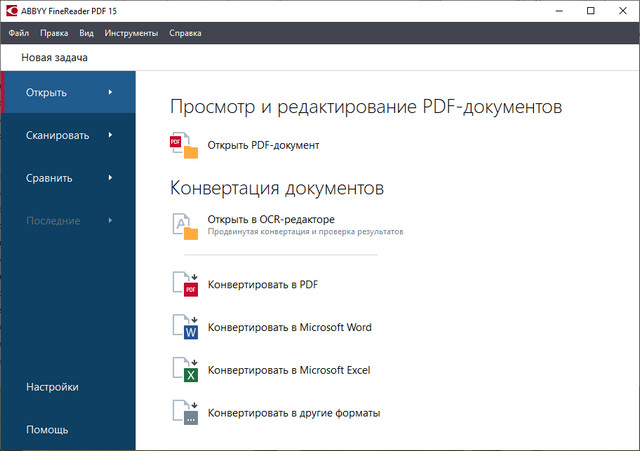Open the Вид menu
Image resolution: width=640 pixels, height=451 pixels.
point(87,33)
